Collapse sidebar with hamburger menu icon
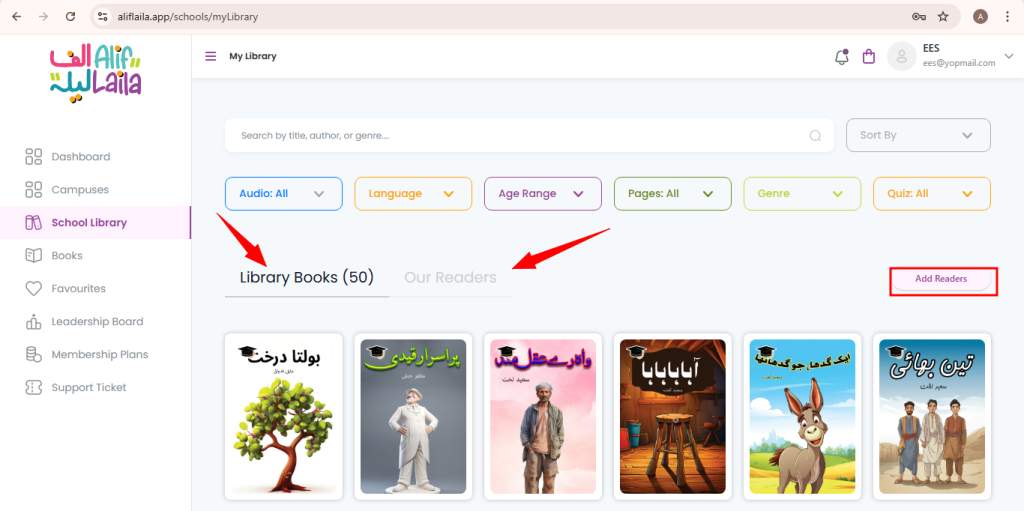 [x=210, y=56]
